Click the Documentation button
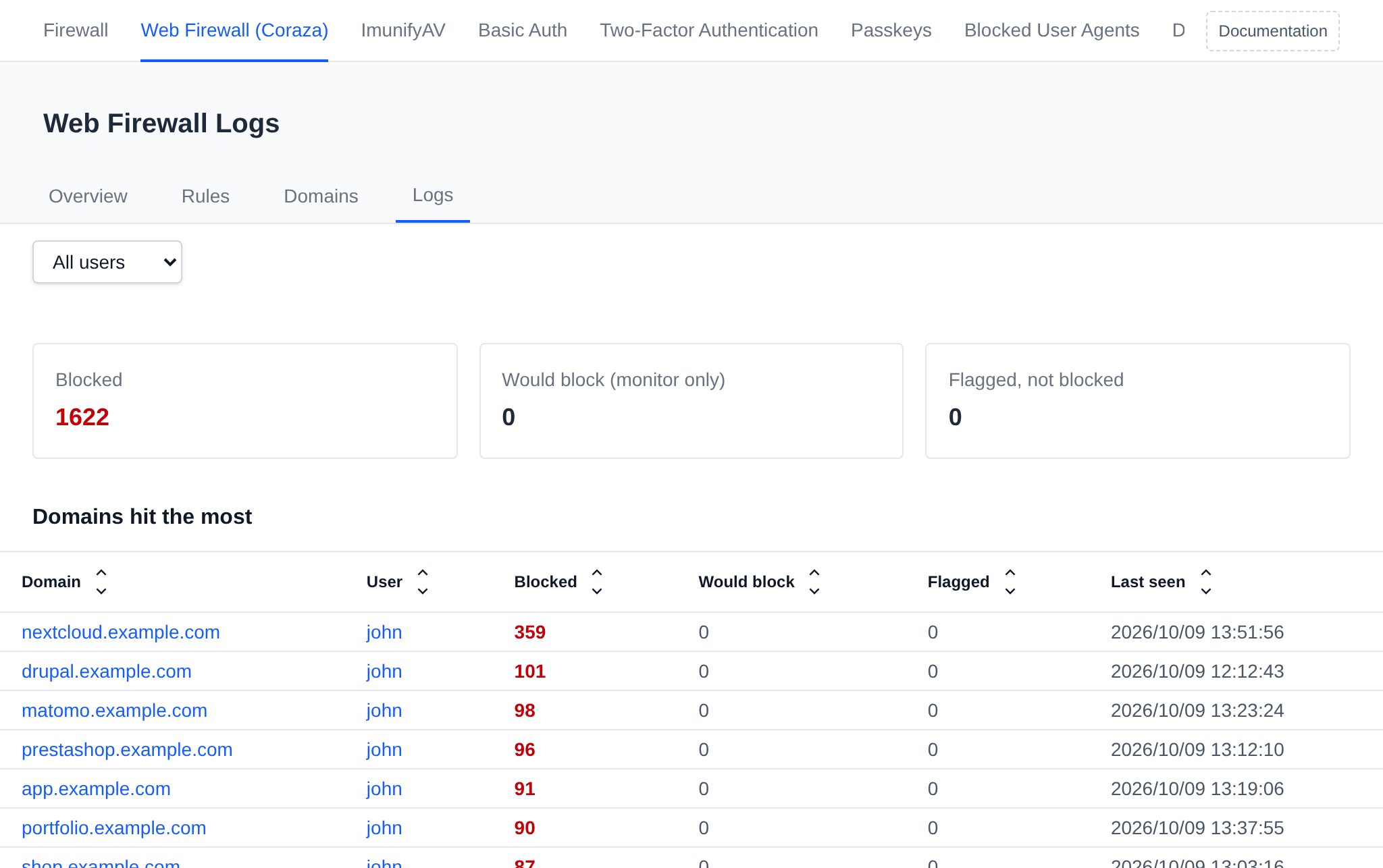 pos(1273,31)
